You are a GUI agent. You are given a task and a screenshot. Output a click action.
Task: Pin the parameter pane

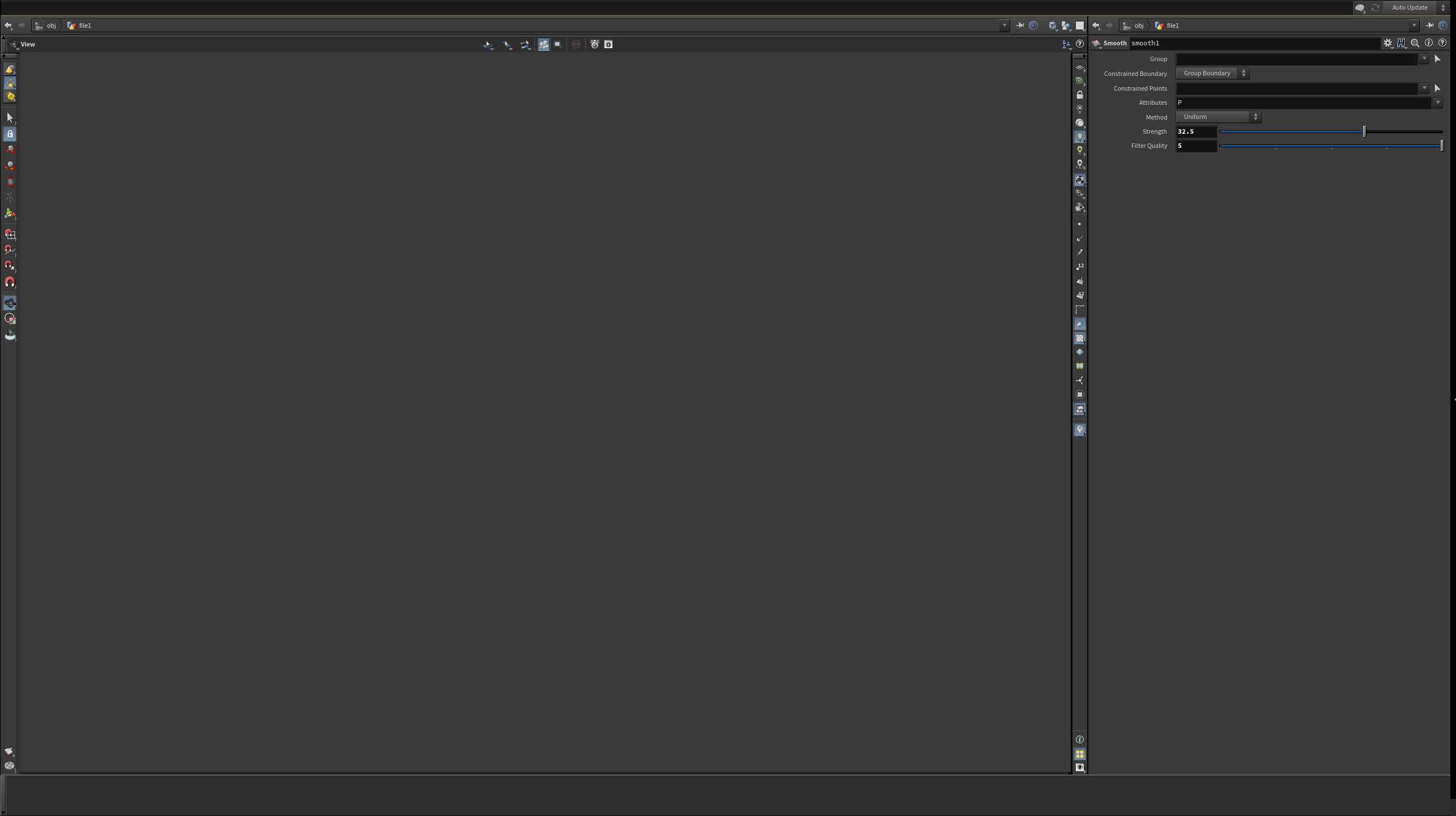(1429, 25)
